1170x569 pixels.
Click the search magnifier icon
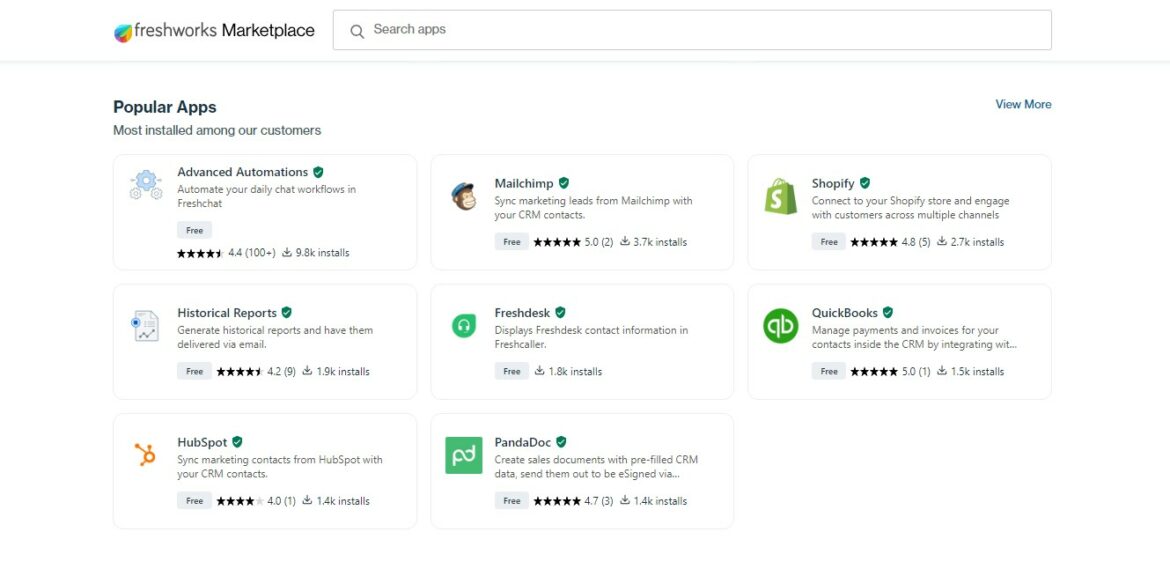357,31
